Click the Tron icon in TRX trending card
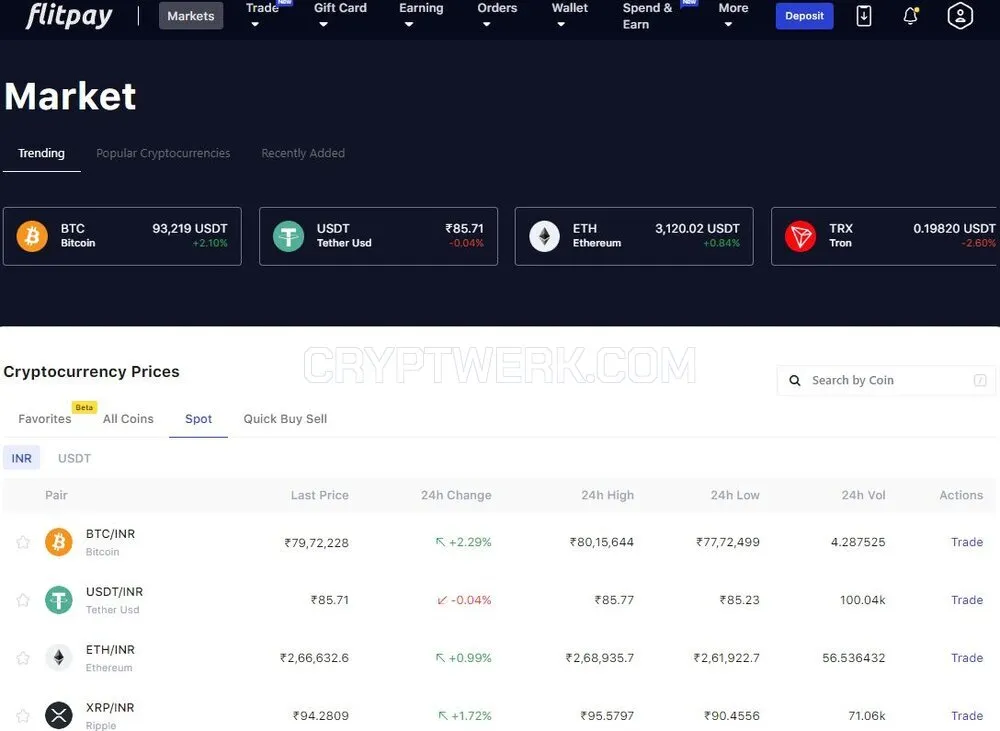Screen dimensions: 1000x731 [800, 236]
